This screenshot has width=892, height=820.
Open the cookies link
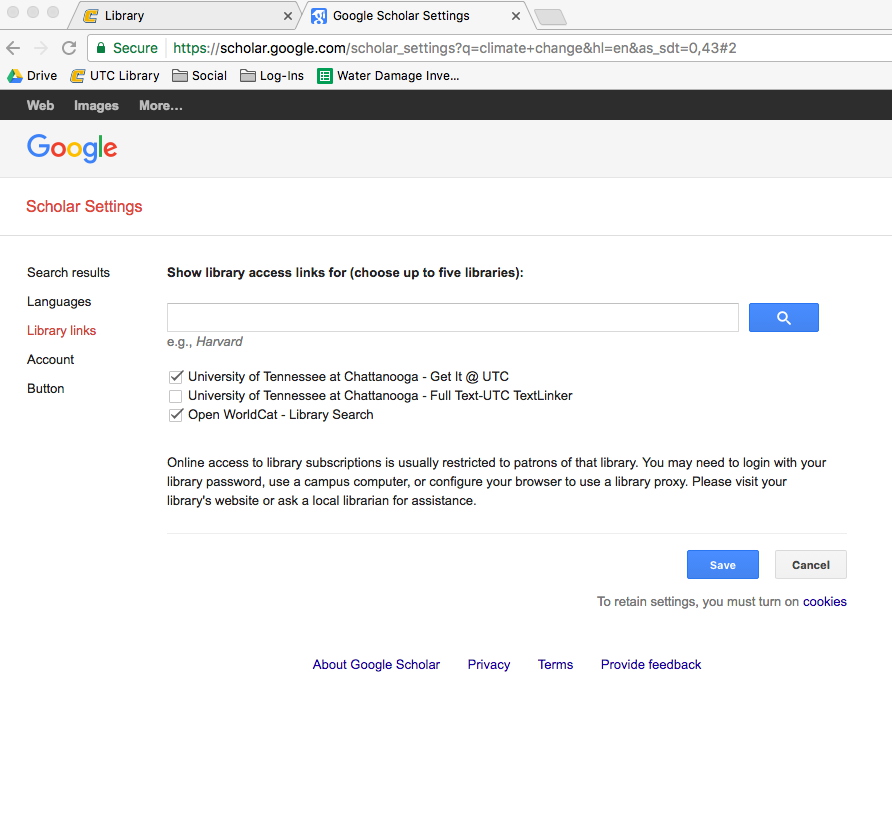coord(824,602)
